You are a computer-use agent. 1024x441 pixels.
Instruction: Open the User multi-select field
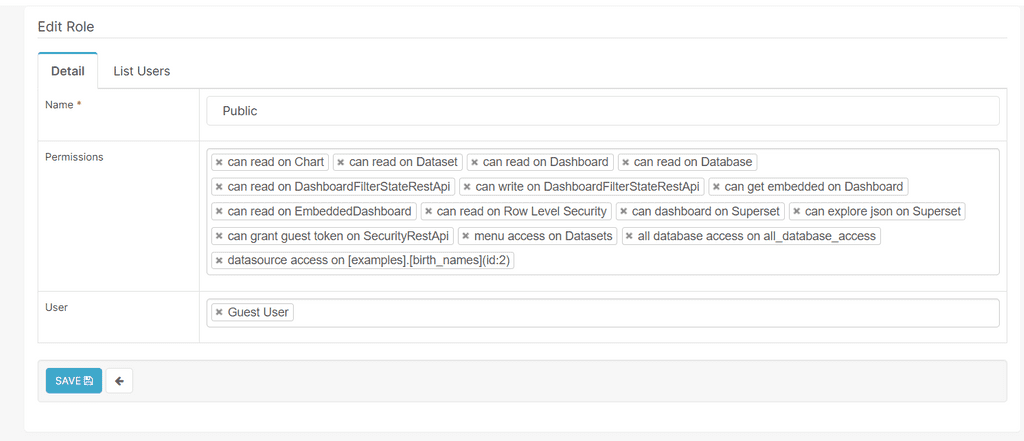(603, 313)
